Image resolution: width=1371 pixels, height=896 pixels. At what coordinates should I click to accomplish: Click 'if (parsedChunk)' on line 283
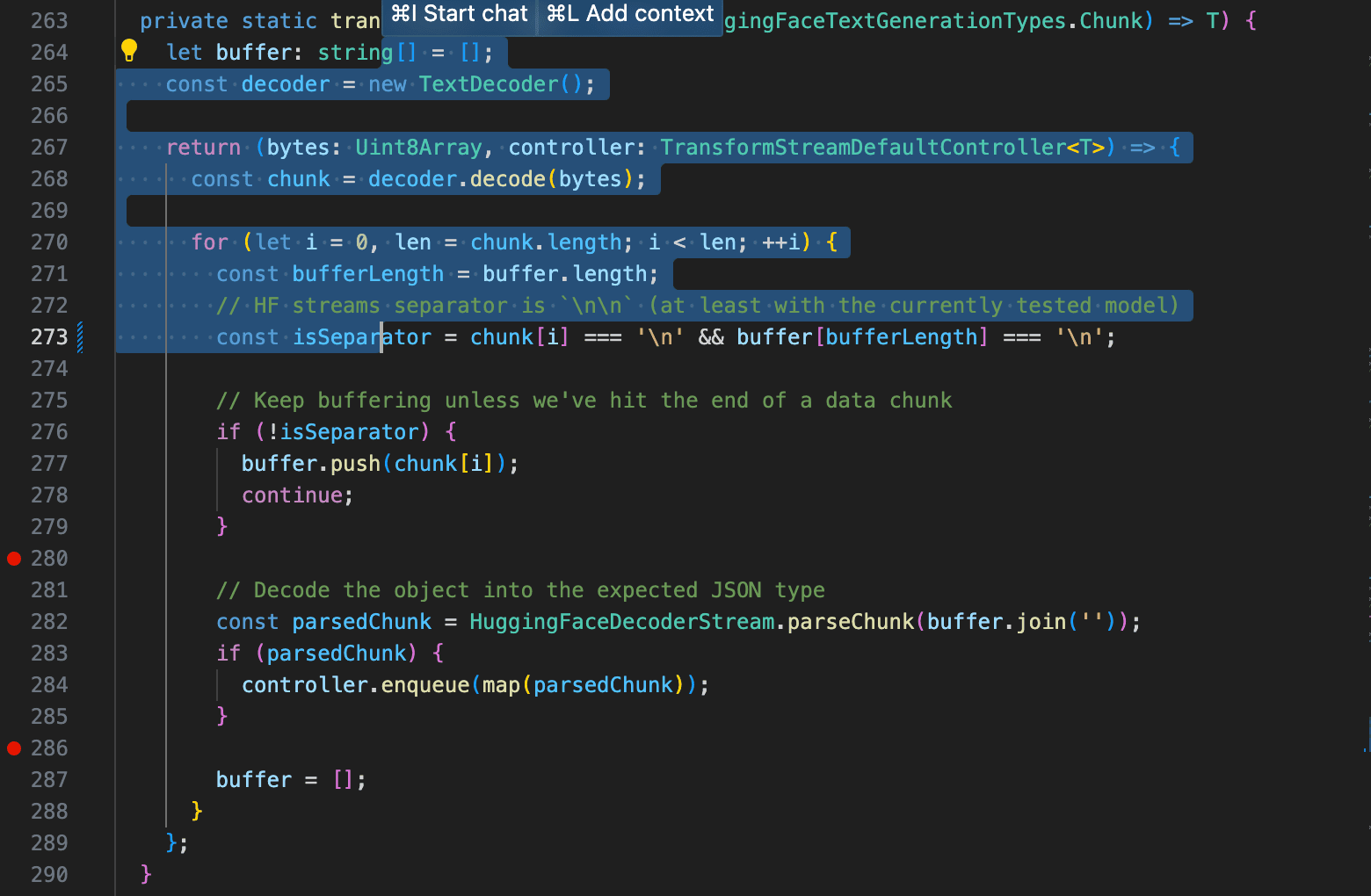(317, 654)
